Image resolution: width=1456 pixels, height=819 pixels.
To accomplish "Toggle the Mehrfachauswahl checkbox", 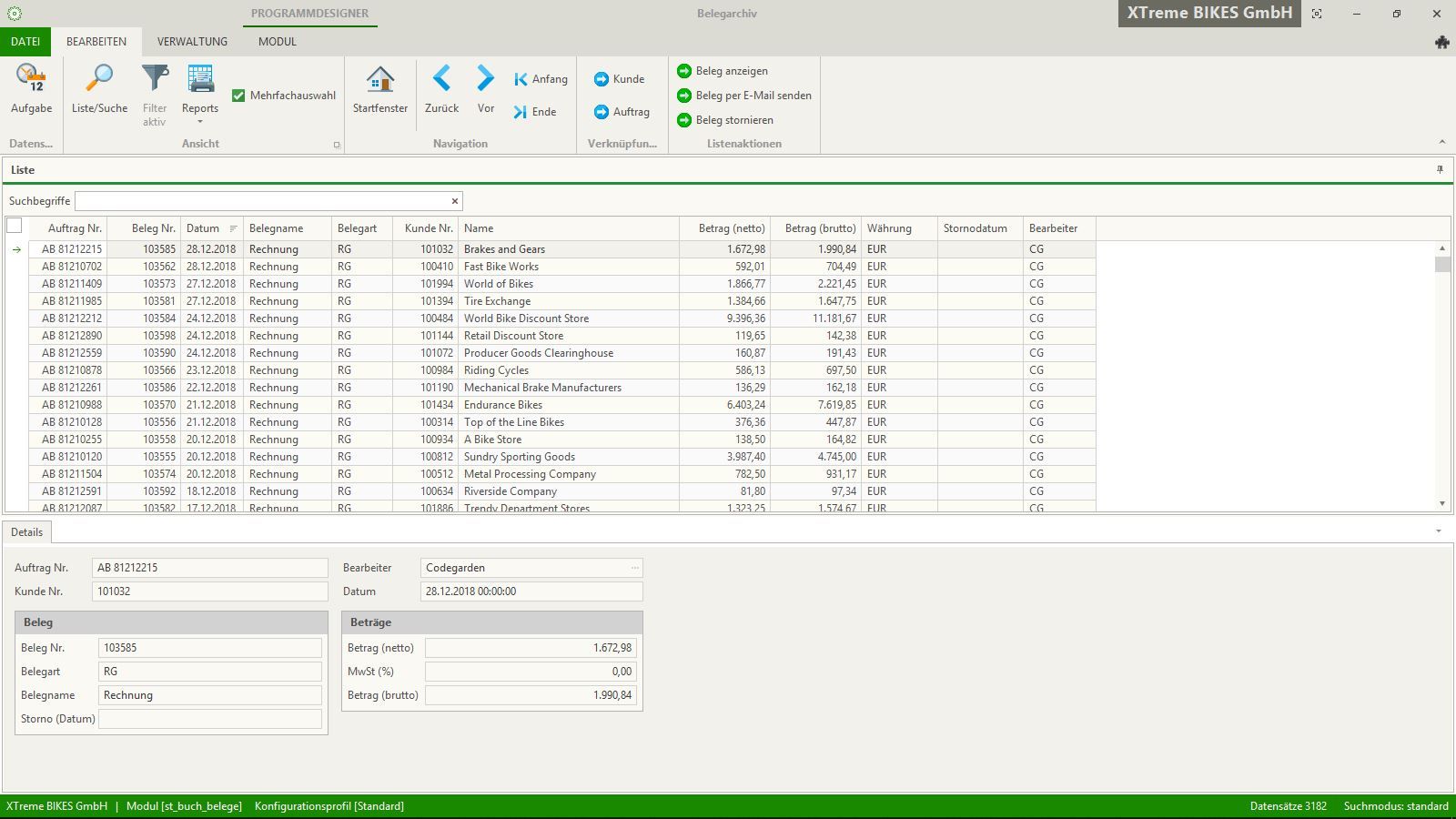I will pos(238,96).
